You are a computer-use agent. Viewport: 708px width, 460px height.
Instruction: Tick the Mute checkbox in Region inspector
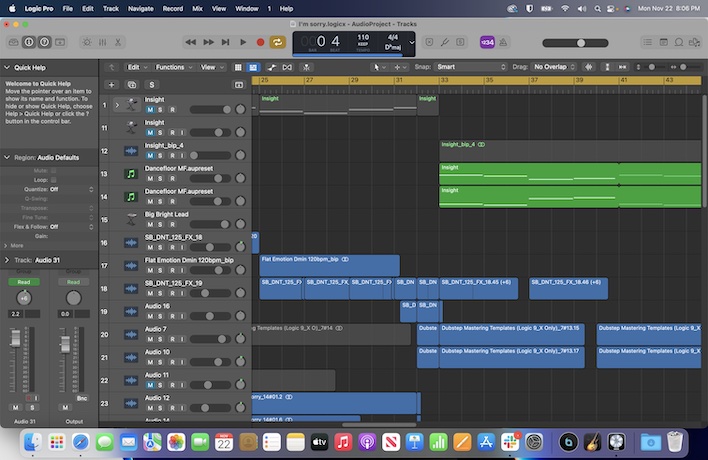tap(54, 171)
